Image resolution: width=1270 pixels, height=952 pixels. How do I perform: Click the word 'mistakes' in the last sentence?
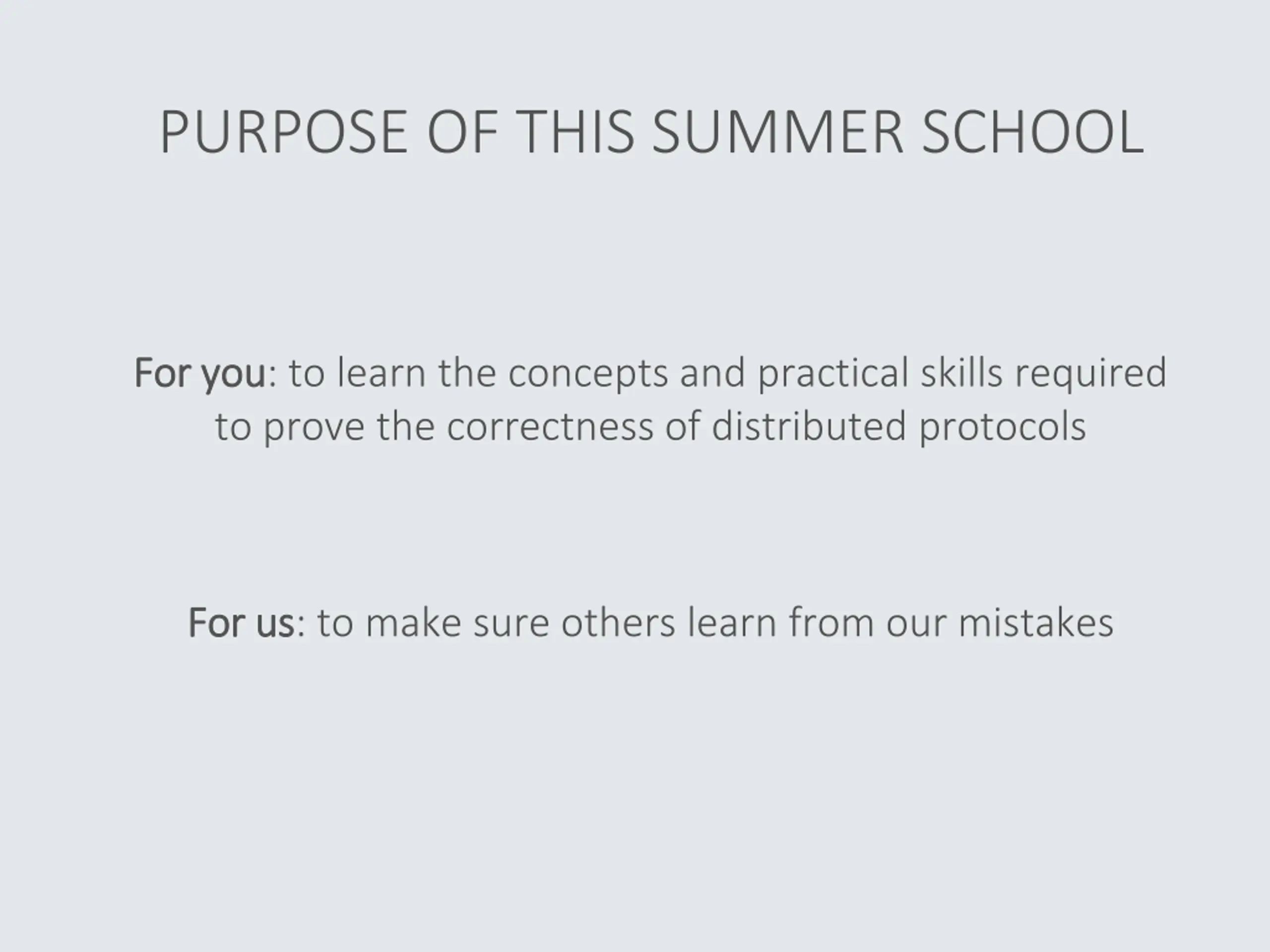[x=1036, y=622]
